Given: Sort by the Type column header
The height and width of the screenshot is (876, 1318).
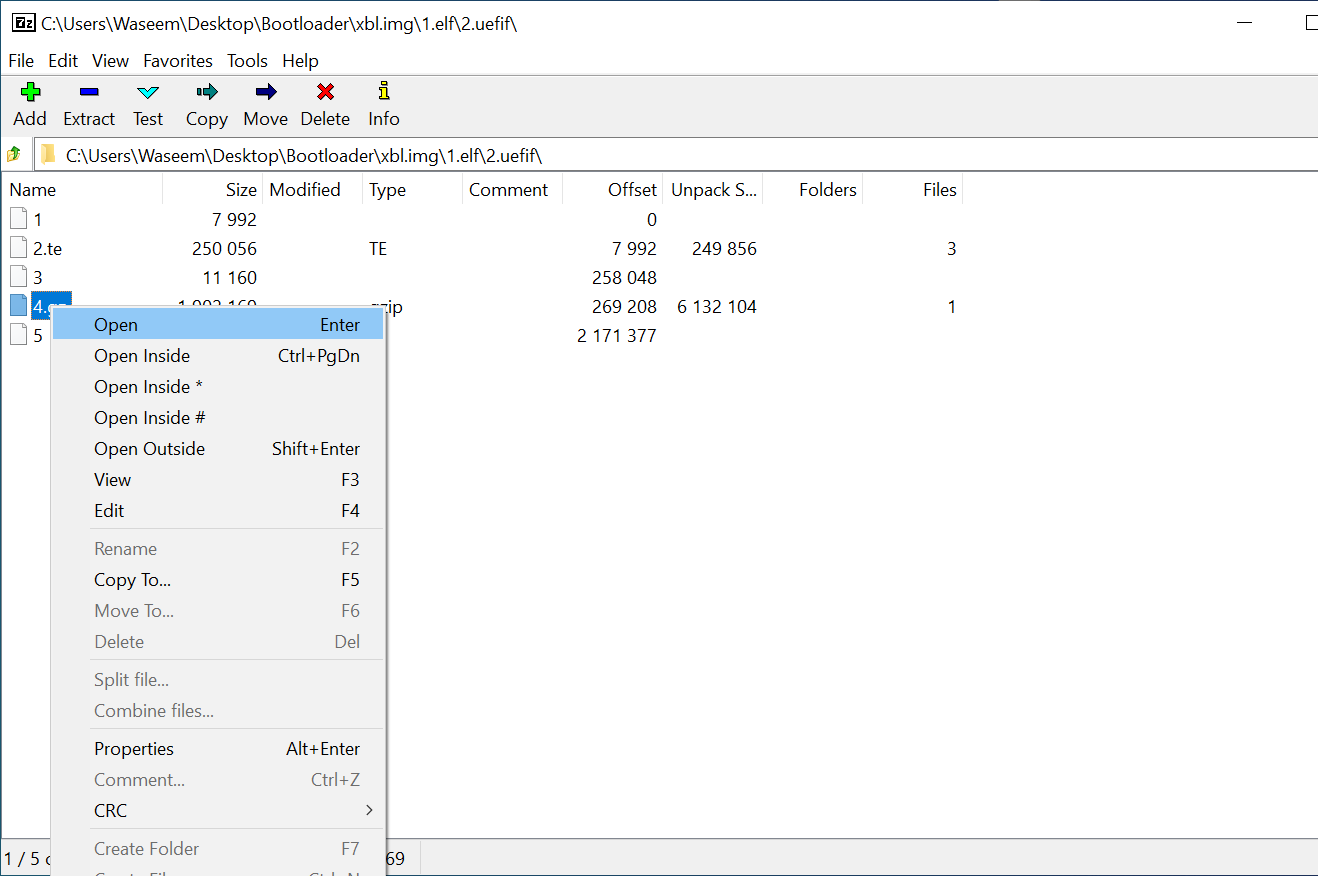Looking at the screenshot, I should pos(412,189).
